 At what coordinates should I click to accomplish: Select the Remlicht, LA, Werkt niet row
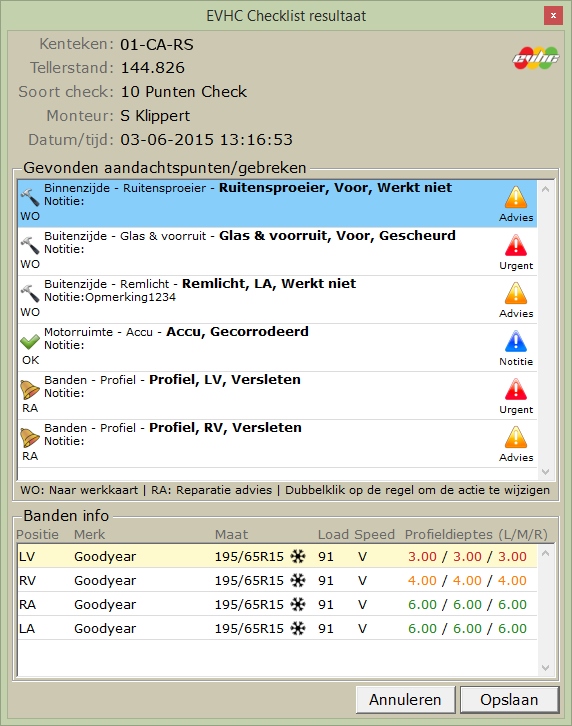[277, 300]
